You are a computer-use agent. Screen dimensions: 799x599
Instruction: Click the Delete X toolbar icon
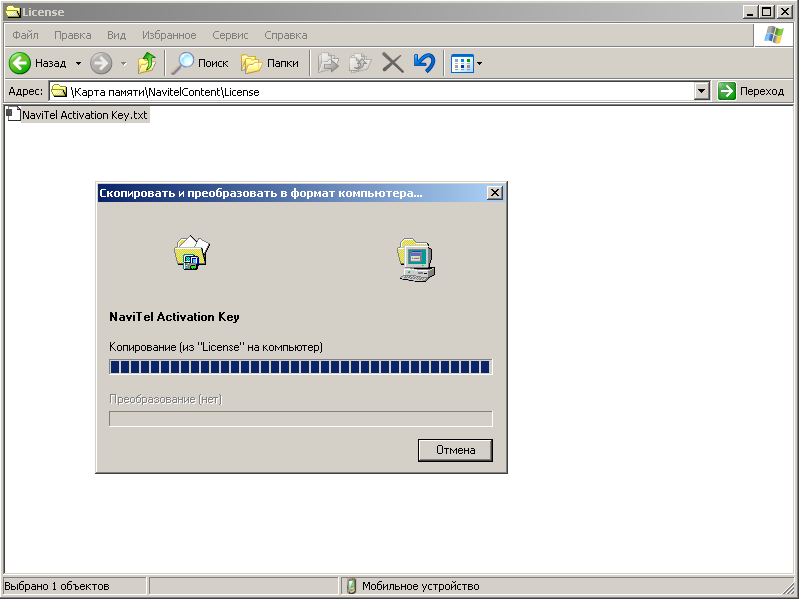(x=393, y=63)
